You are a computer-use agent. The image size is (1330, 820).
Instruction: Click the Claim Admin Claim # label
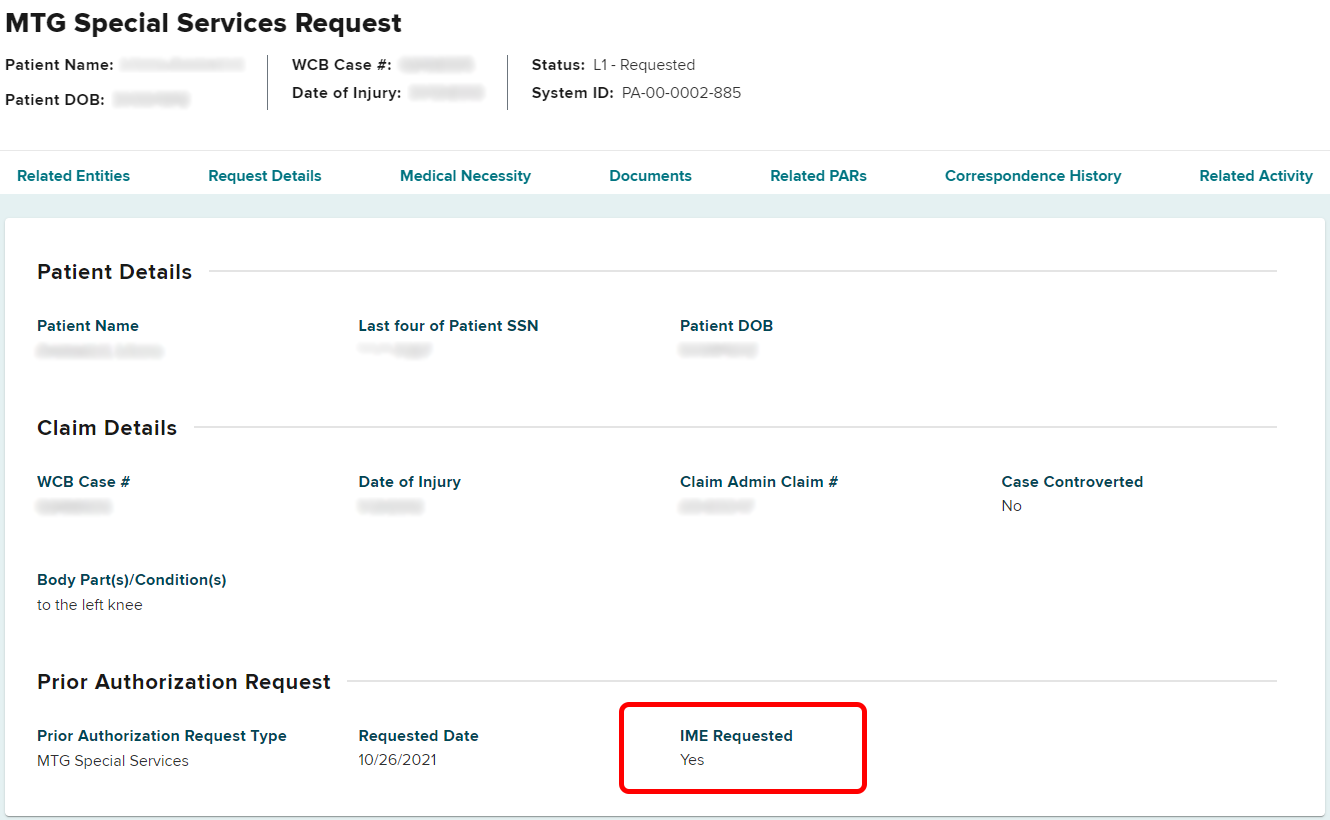(x=758, y=482)
